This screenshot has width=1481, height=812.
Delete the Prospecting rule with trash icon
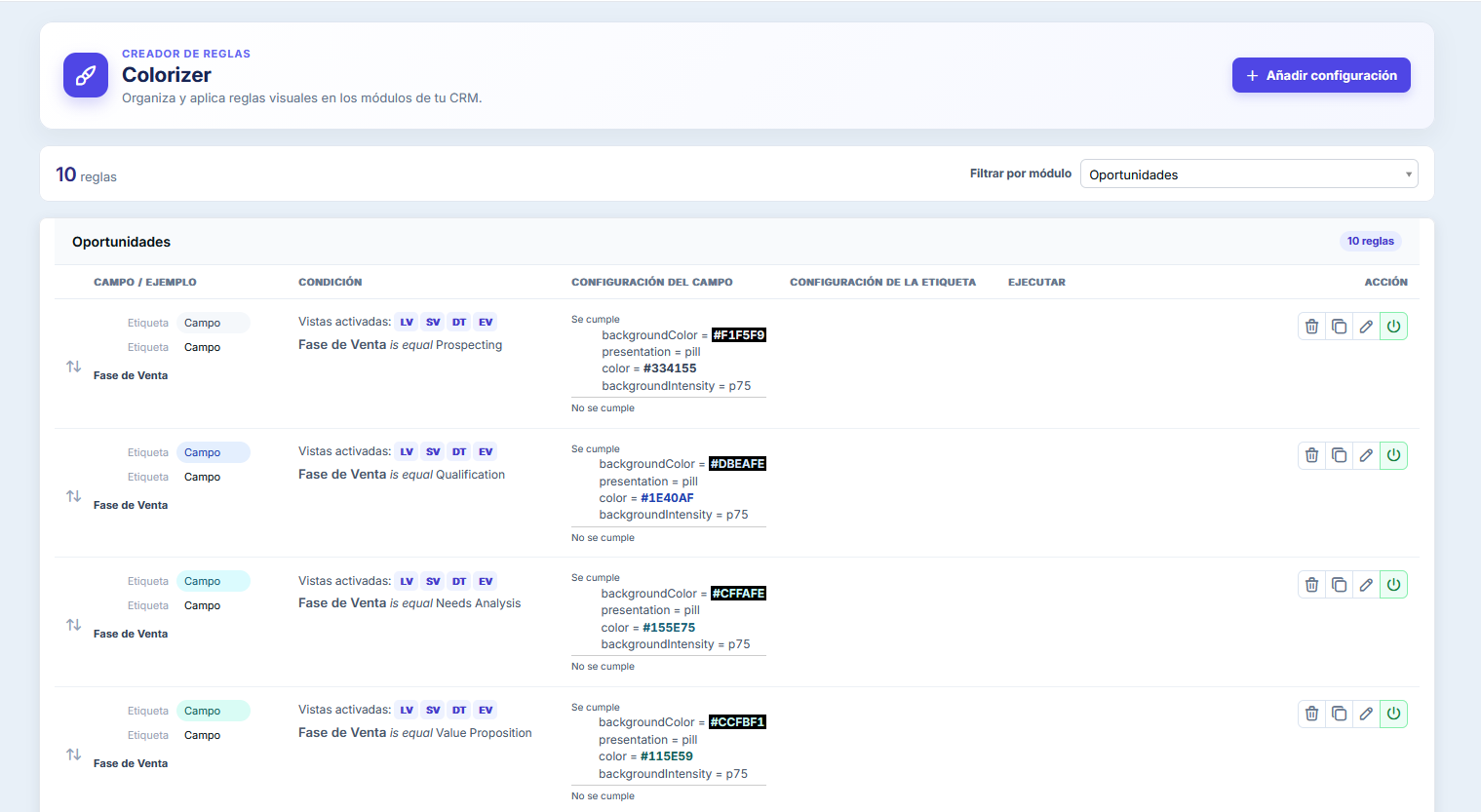pos(1311,327)
